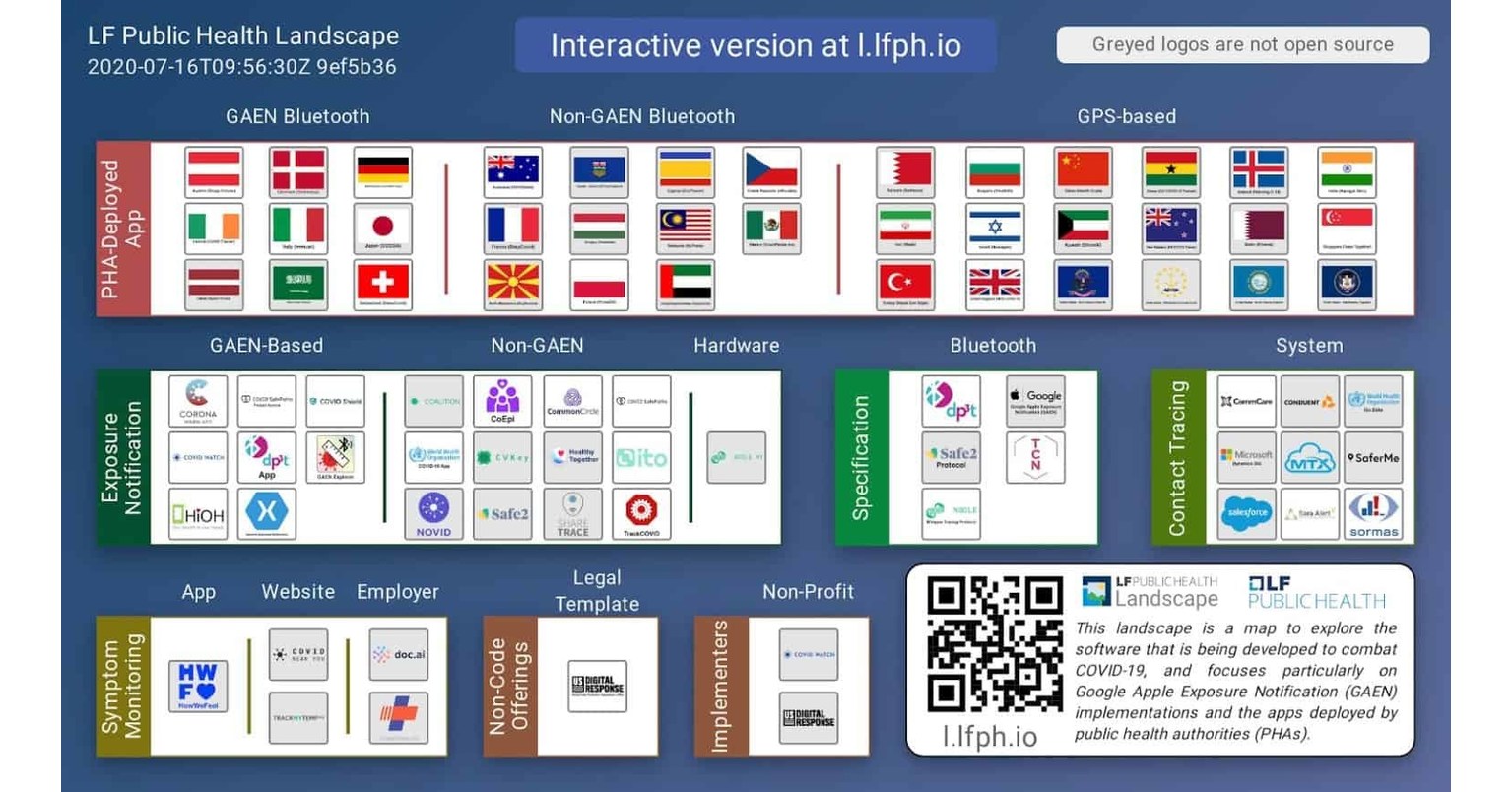Click the NOVID logo card
Screen dimensions: 1512x792
(x=433, y=514)
